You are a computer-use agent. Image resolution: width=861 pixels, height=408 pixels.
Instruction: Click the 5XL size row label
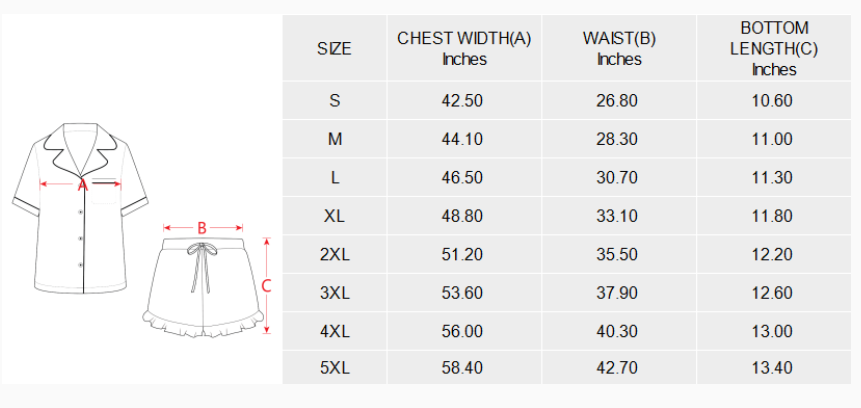point(334,368)
